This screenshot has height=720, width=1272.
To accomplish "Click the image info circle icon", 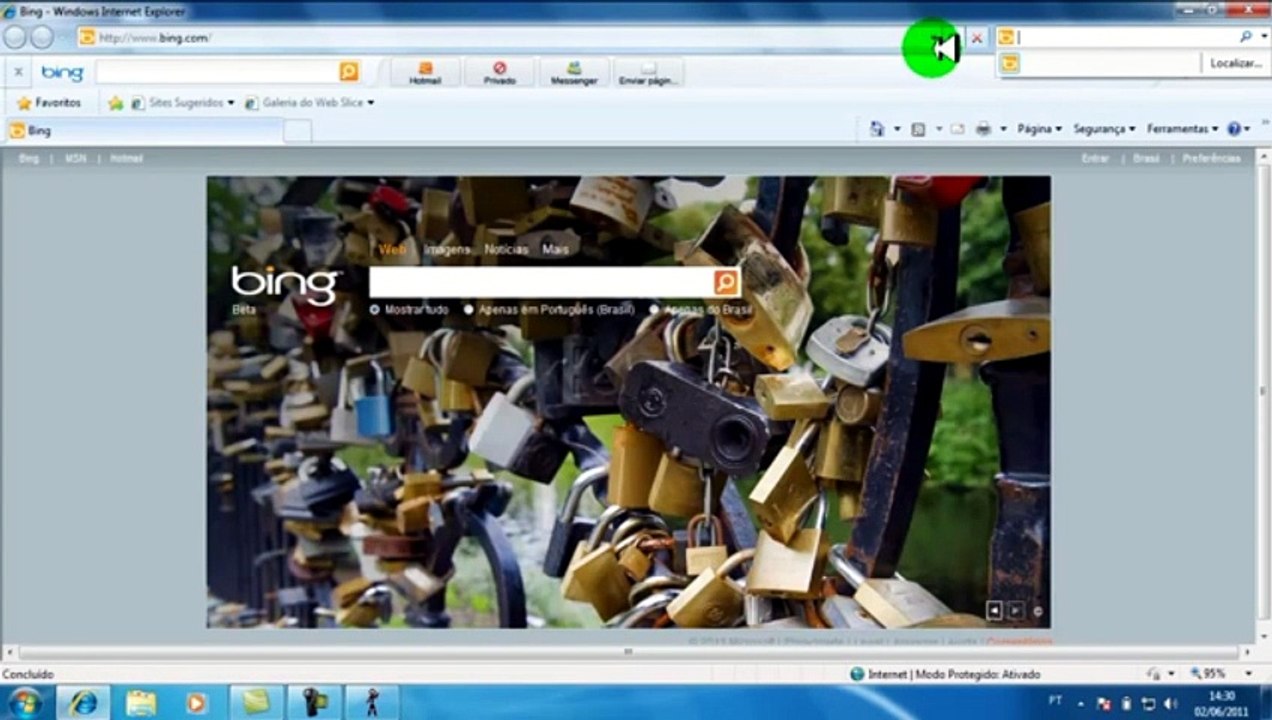I will [1038, 611].
